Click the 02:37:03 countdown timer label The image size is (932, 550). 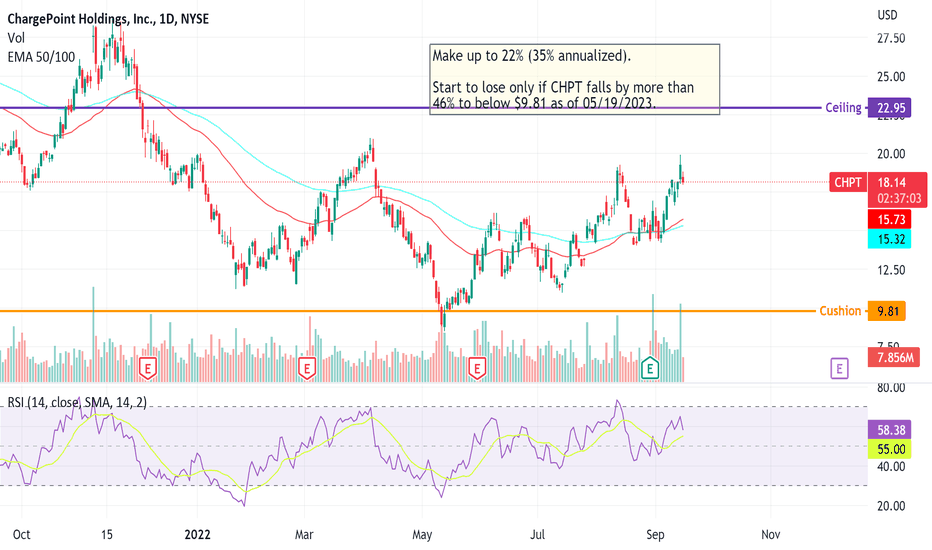[x=899, y=199]
